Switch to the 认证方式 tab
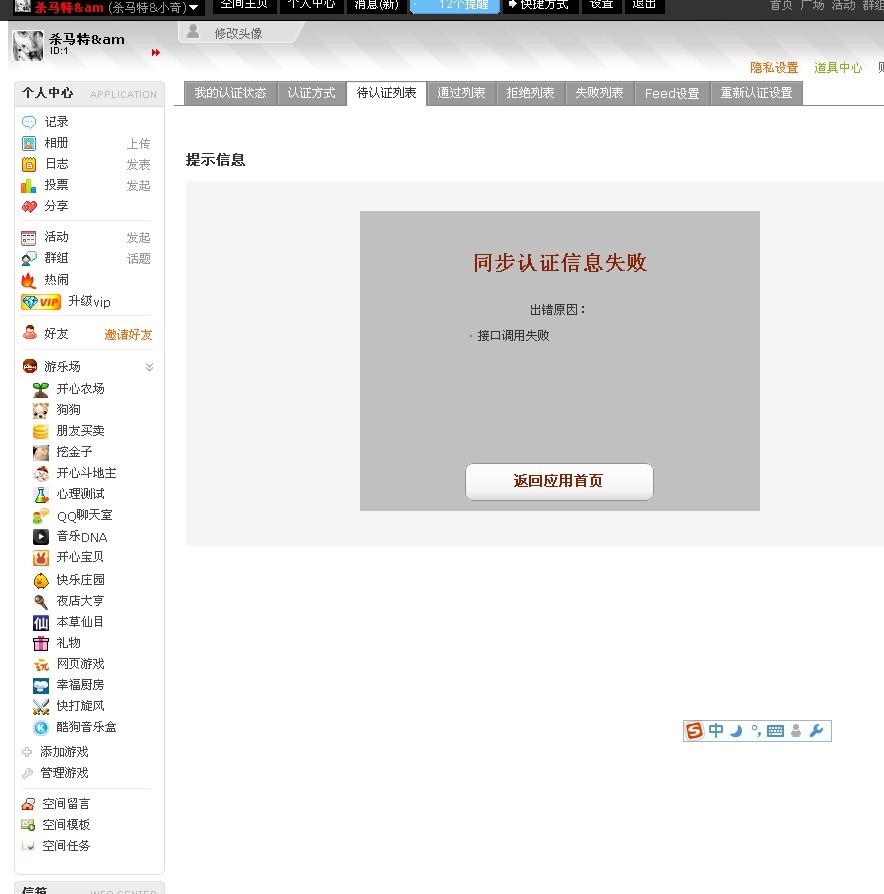Screen dimensions: 884x894 tap(311, 94)
